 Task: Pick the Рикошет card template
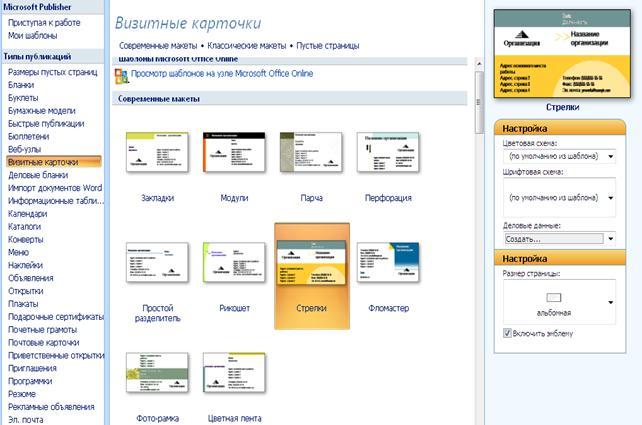[x=234, y=262]
